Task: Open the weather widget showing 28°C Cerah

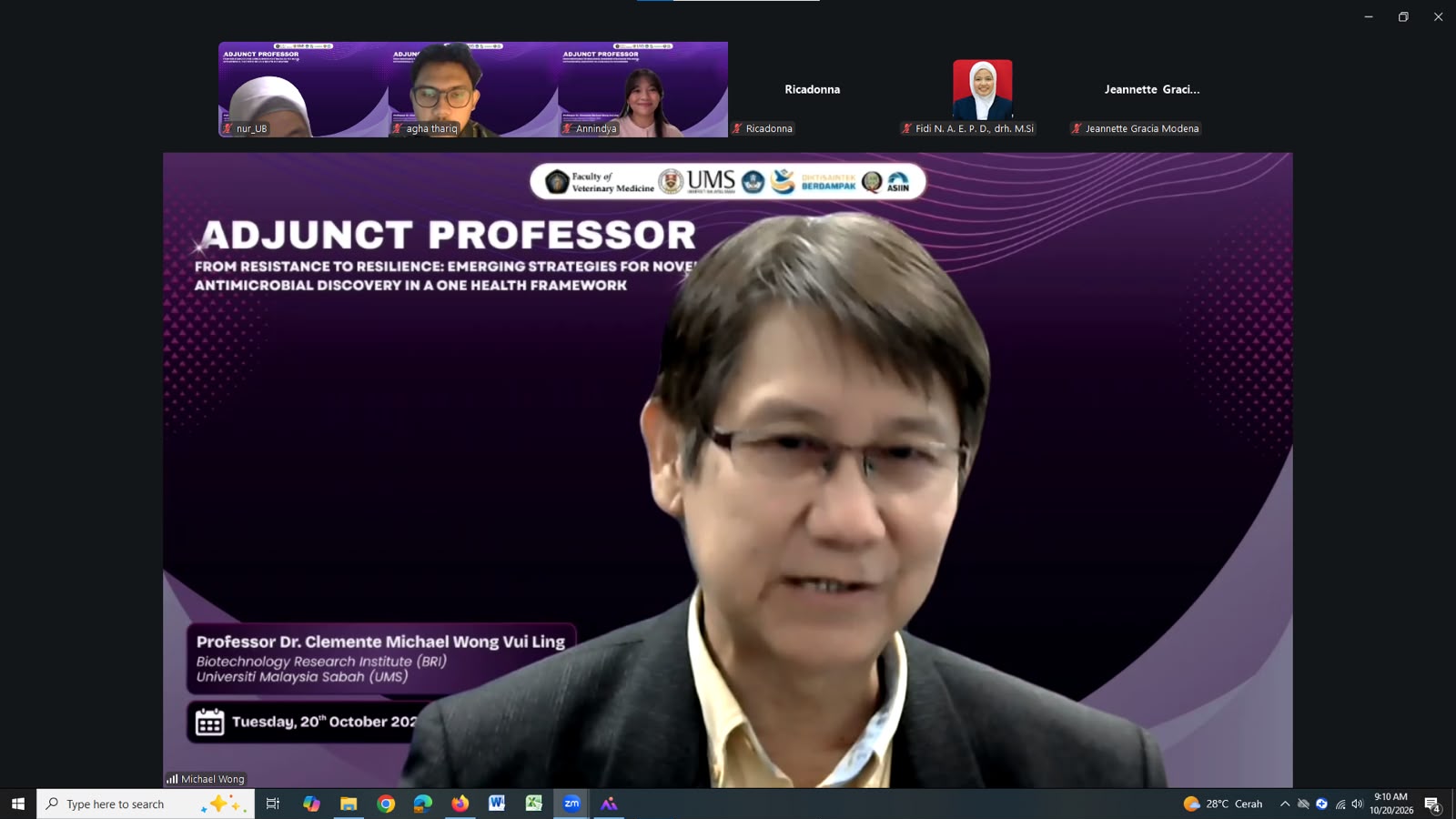Action: pos(1222,804)
